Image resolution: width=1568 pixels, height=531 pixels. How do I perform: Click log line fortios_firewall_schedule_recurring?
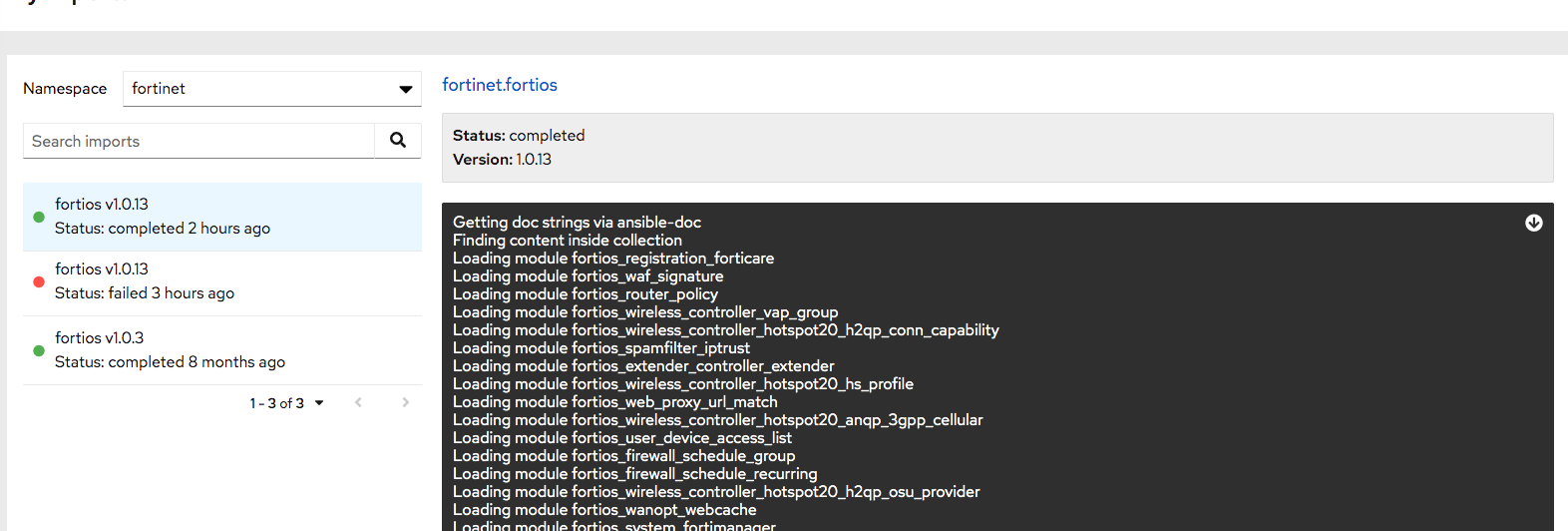point(635,474)
